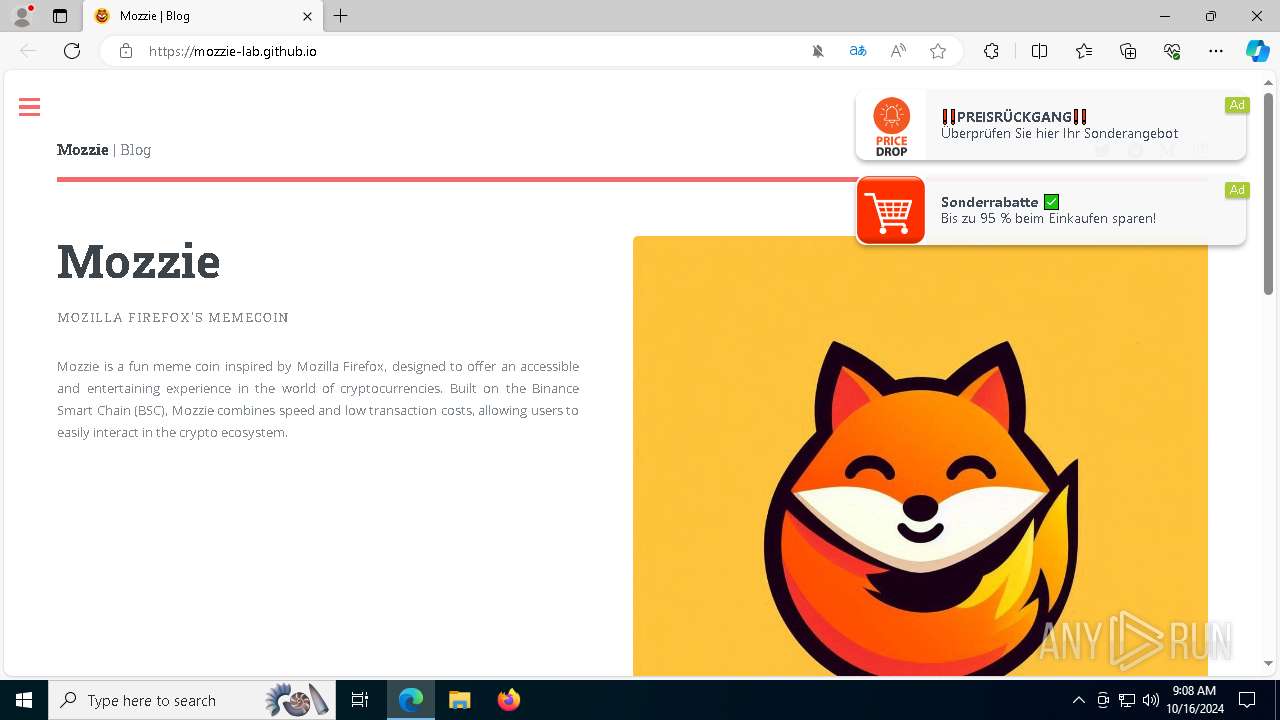Image resolution: width=1280 pixels, height=720 pixels.
Task: View site information lock icon
Action: [126, 51]
